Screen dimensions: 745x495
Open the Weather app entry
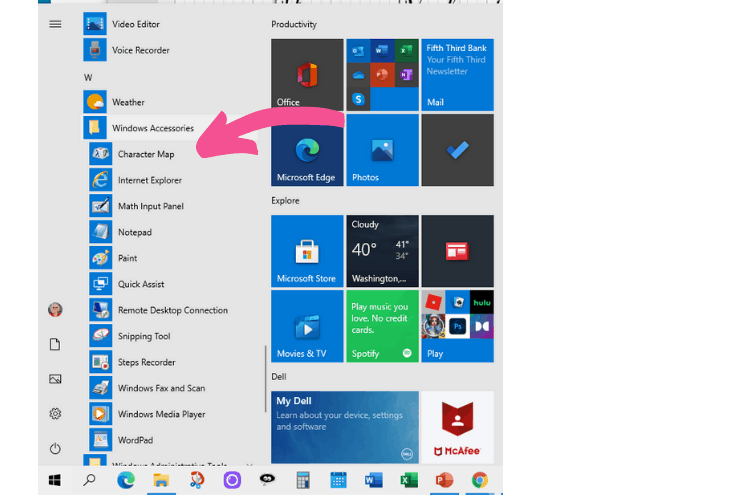coord(171,102)
